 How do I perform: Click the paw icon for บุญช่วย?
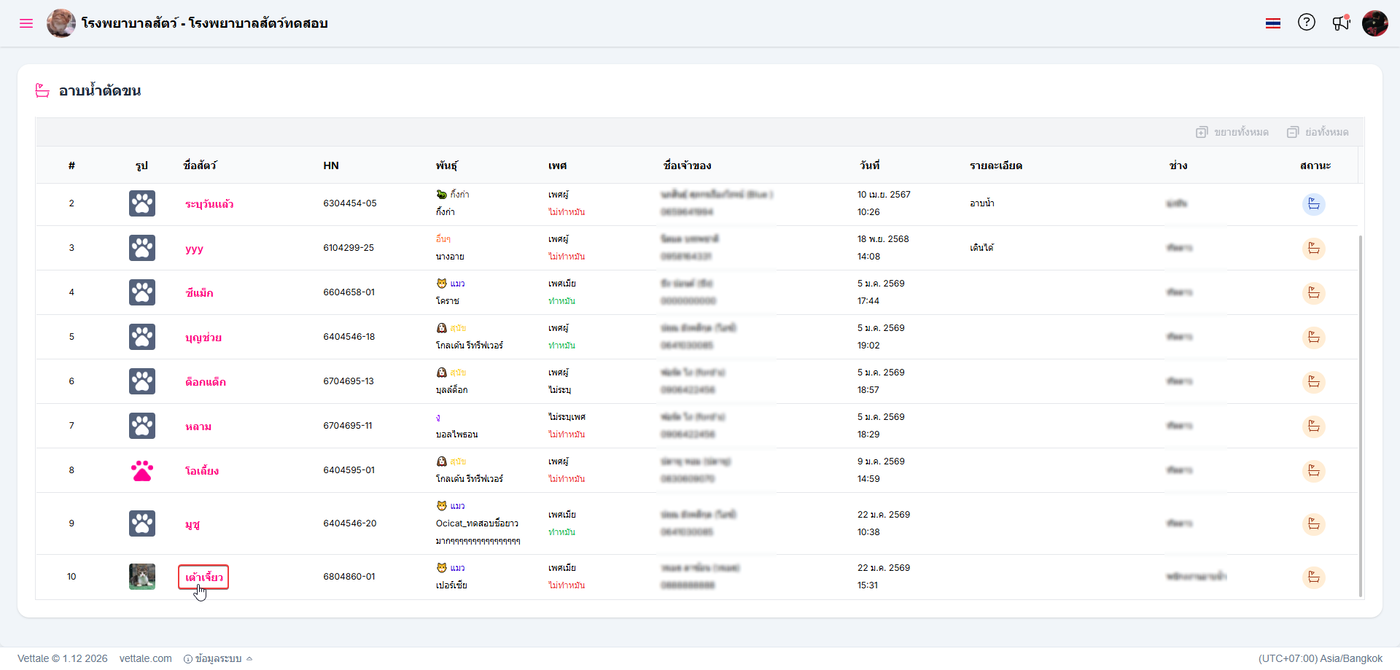click(x=142, y=337)
